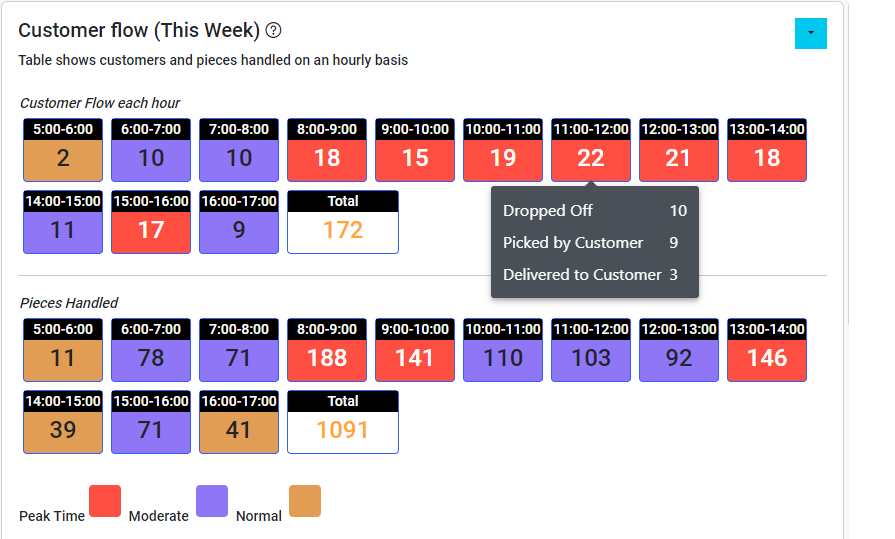
Task: Click the Delivered to Customer tooltip row
Action: (x=595, y=275)
